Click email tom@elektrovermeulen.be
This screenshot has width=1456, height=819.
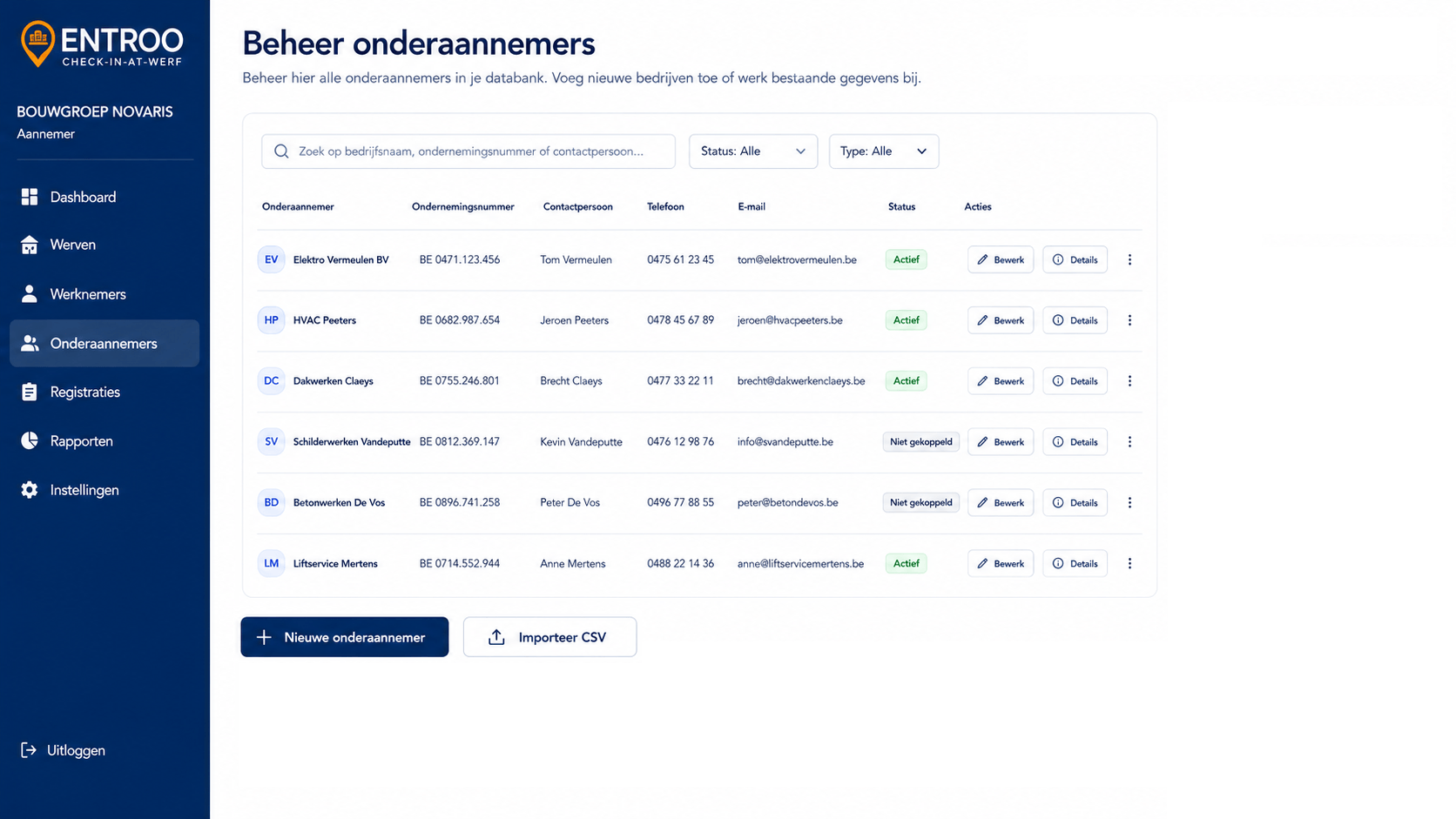797,259
